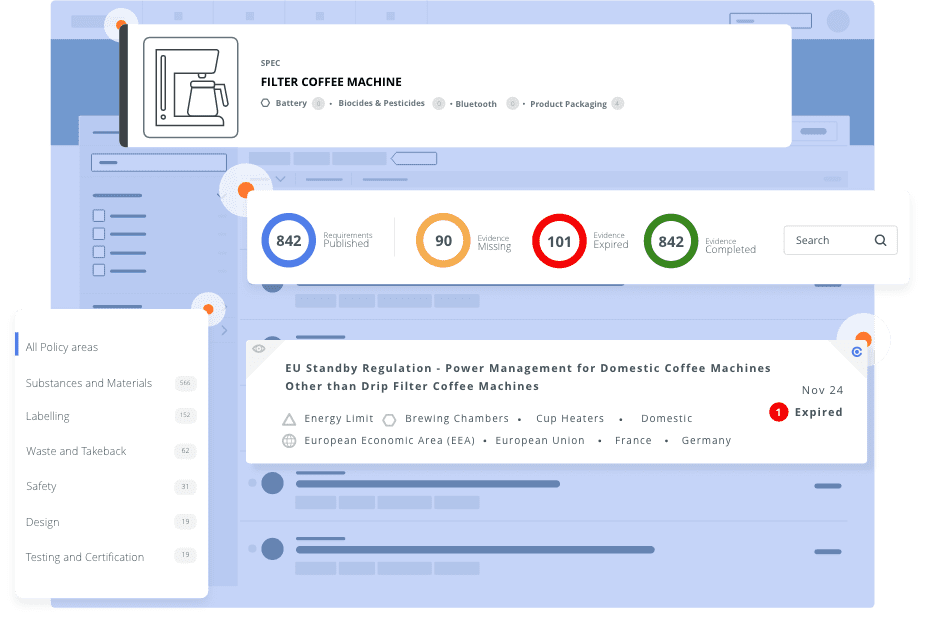Select the France region tag
925x620 pixels.
click(x=633, y=440)
